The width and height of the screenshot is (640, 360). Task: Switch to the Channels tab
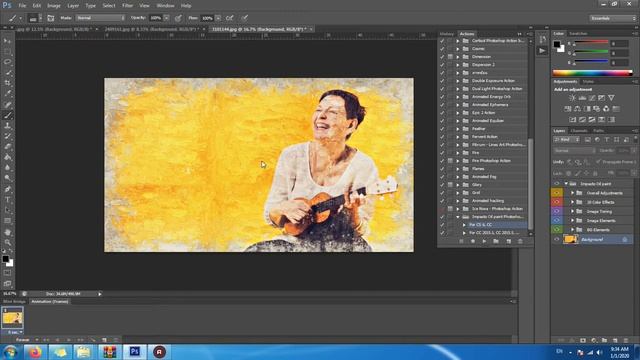[579, 131]
